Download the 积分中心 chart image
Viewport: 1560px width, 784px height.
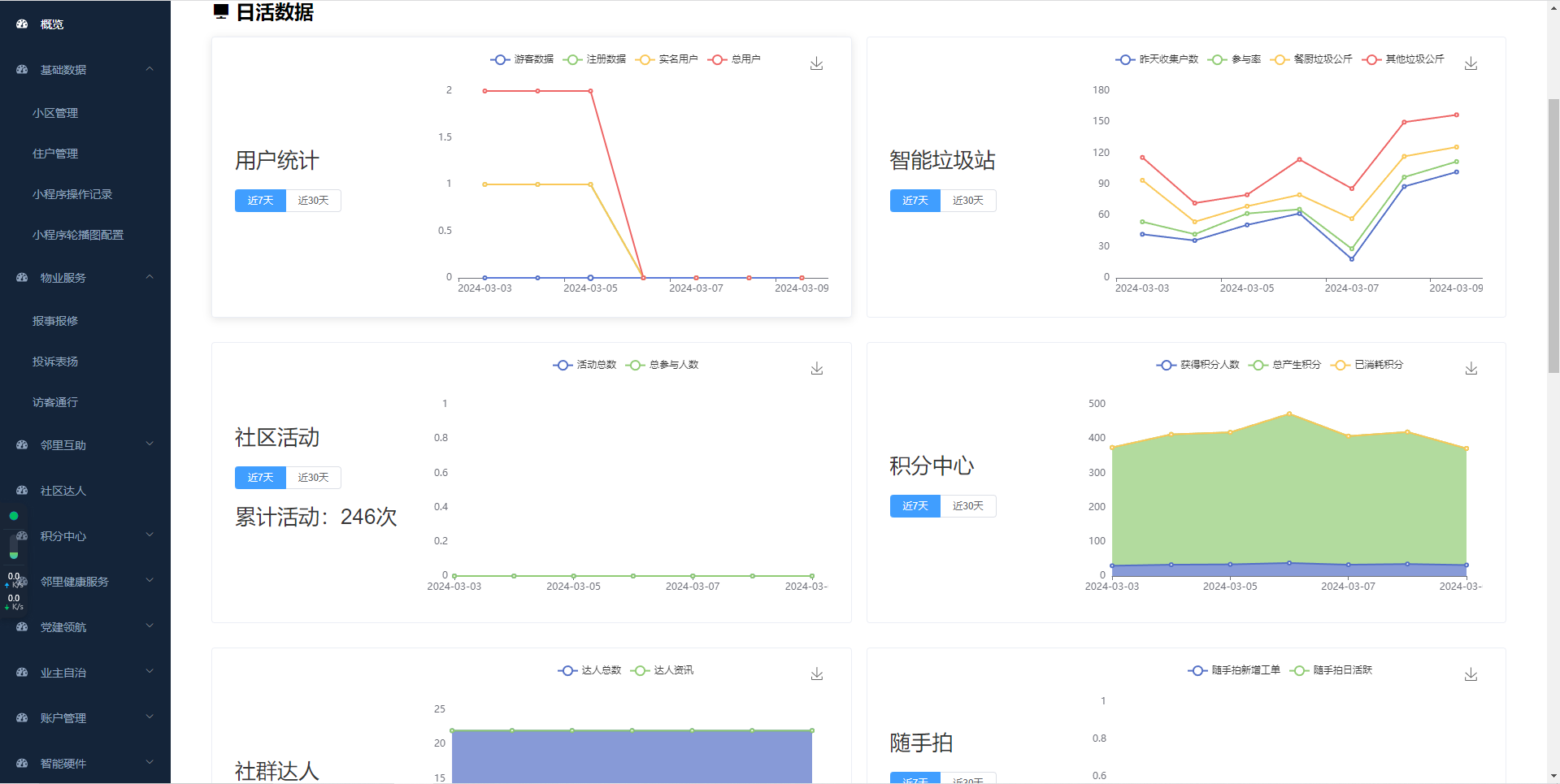[x=1471, y=369]
